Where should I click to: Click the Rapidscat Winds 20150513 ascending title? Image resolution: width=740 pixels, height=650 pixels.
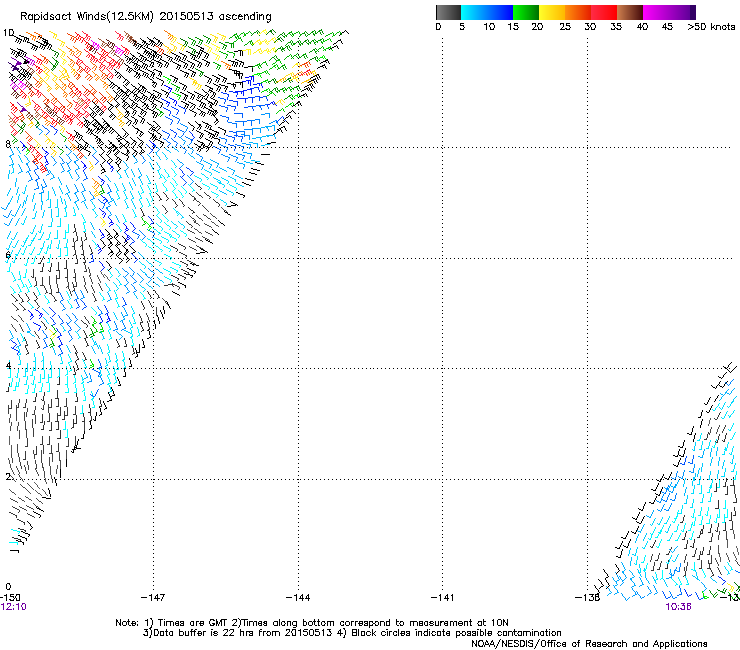click(146, 17)
